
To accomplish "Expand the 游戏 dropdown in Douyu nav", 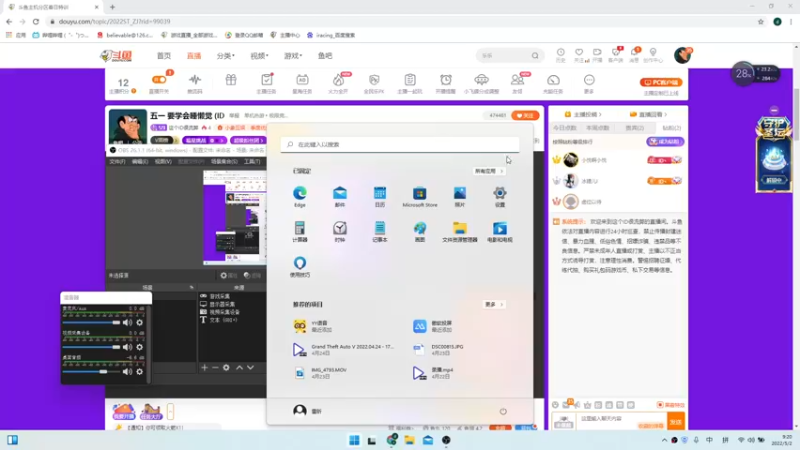I will [293, 56].
